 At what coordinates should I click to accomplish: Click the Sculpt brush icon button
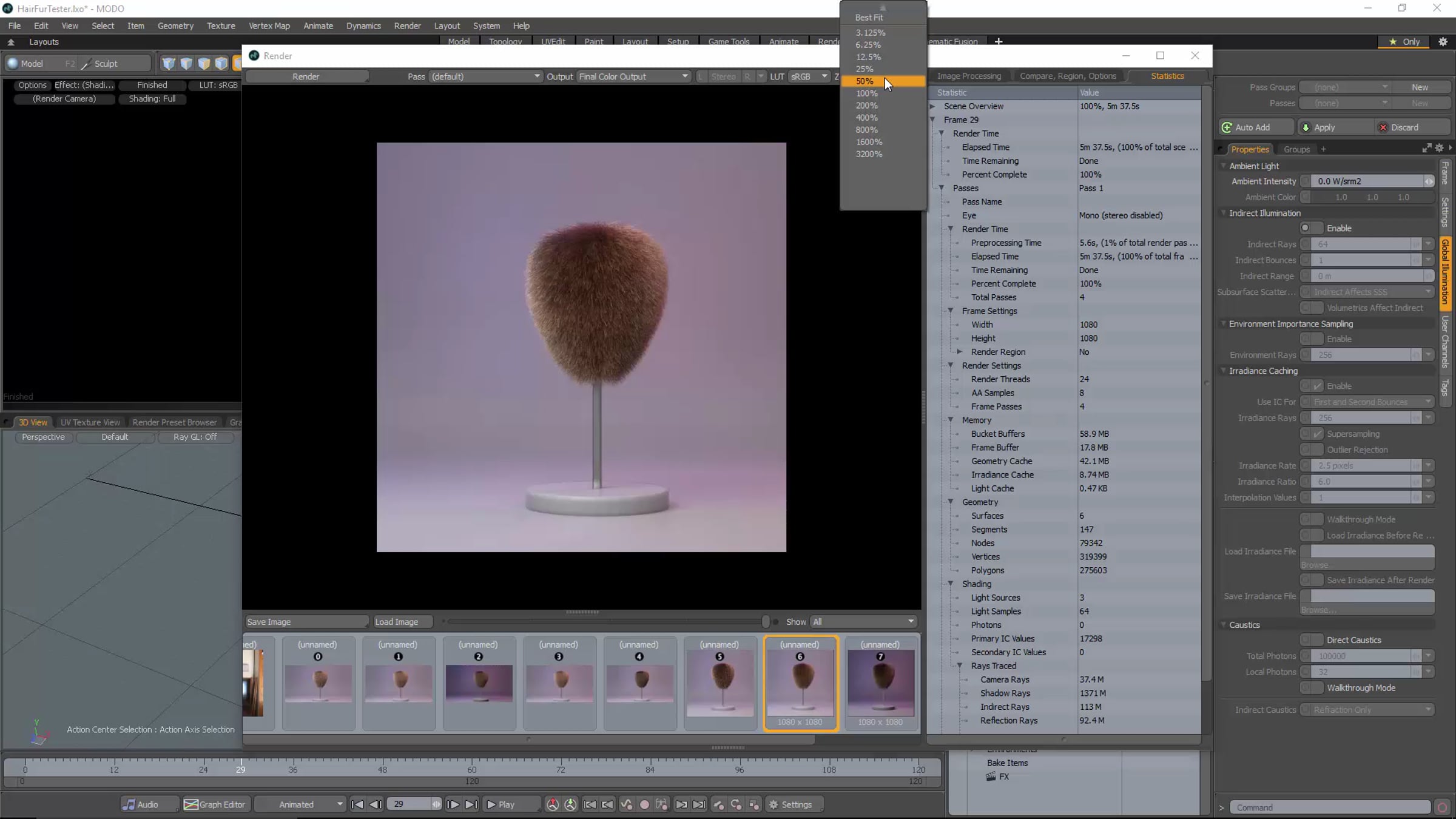(115, 64)
